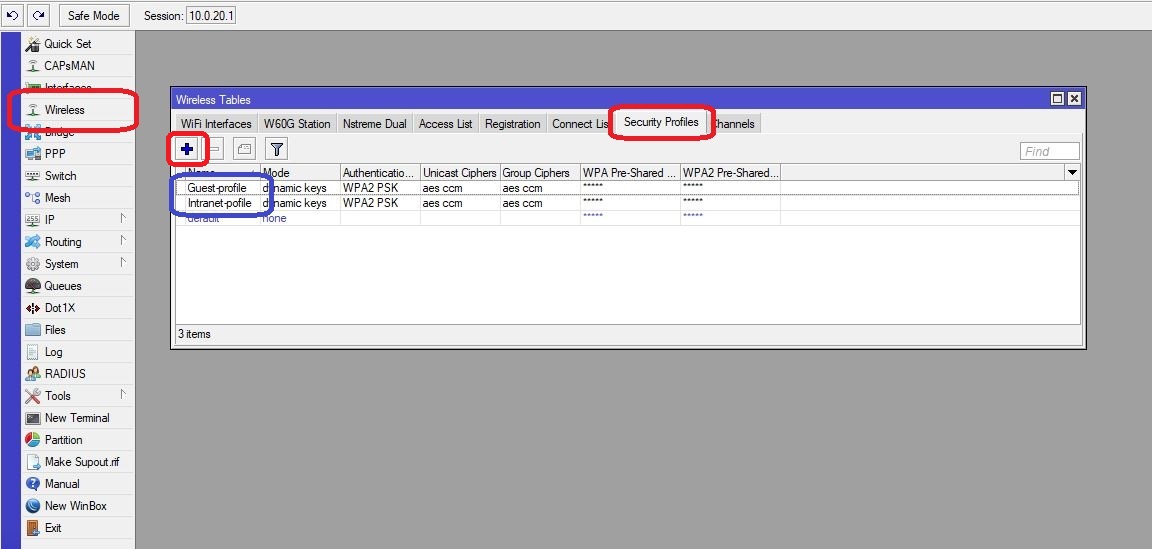1152x549 pixels.
Task: Click the blue plus add-profile icon
Action: click(x=187, y=149)
